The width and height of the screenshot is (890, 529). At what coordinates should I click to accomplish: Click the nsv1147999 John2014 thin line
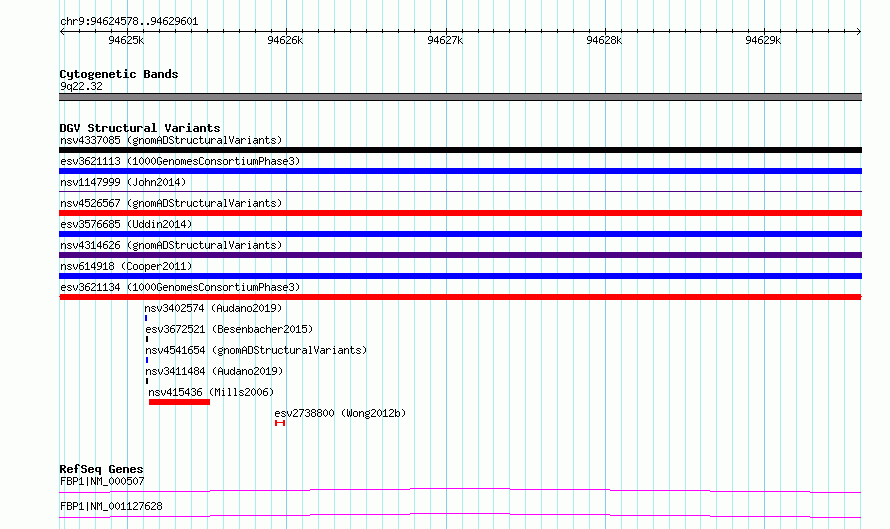[x=460, y=192]
